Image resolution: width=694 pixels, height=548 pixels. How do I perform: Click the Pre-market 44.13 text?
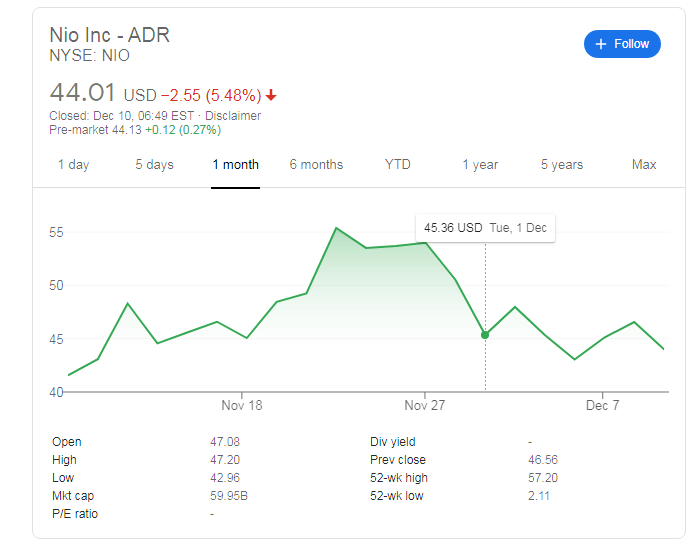point(95,130)
